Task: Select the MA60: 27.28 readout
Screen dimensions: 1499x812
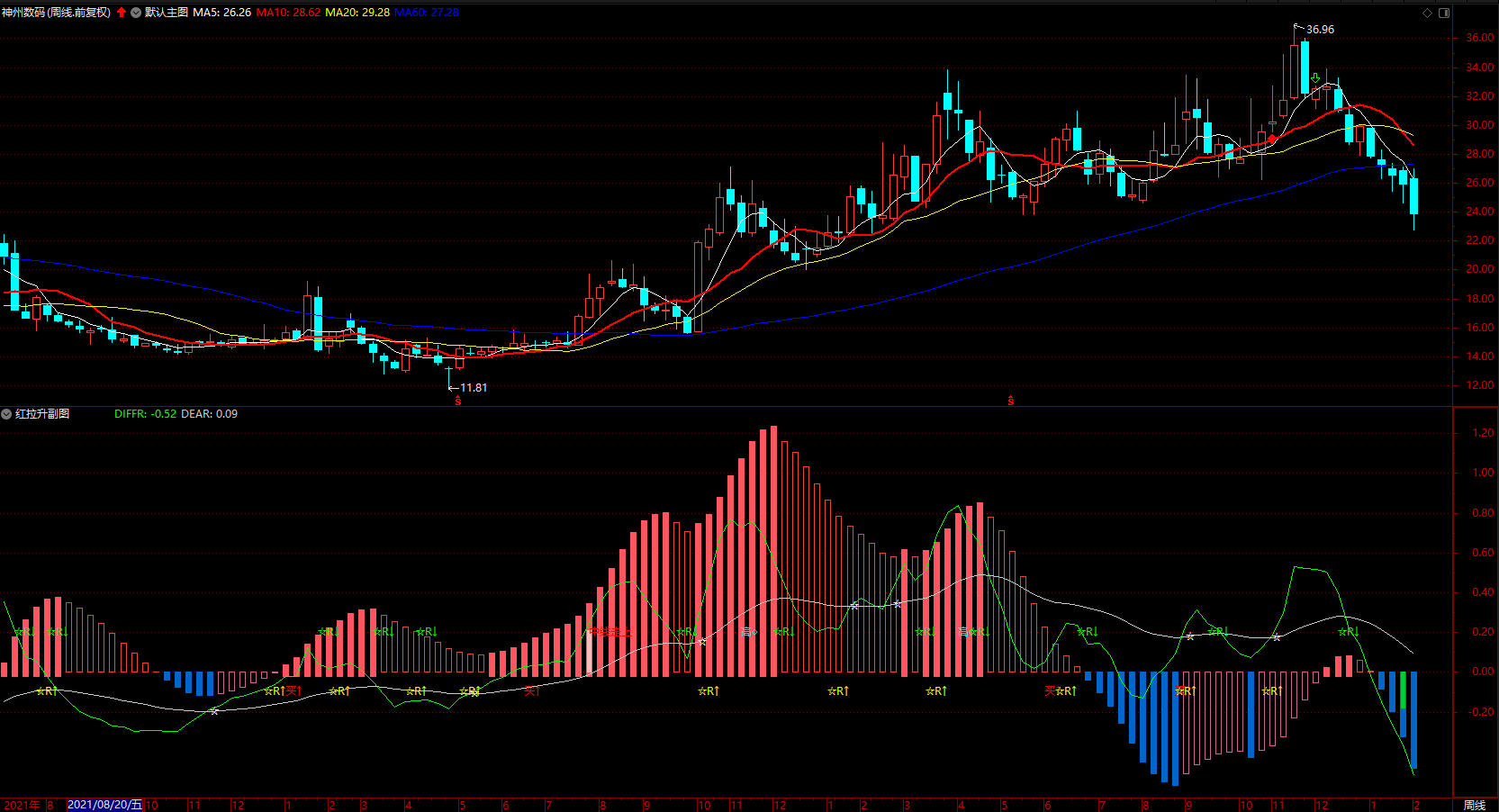Action: (427, 13)
